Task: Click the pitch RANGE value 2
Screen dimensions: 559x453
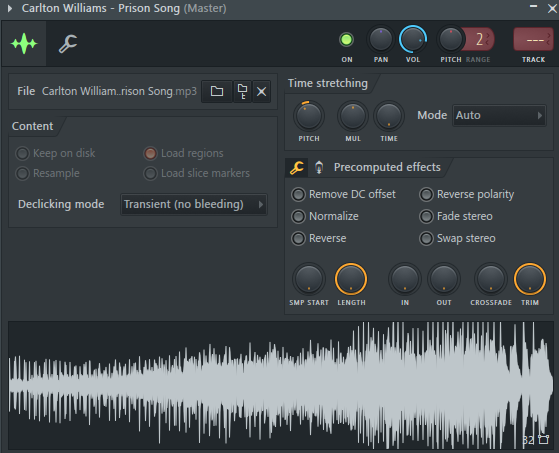Action: pos(479,39)
